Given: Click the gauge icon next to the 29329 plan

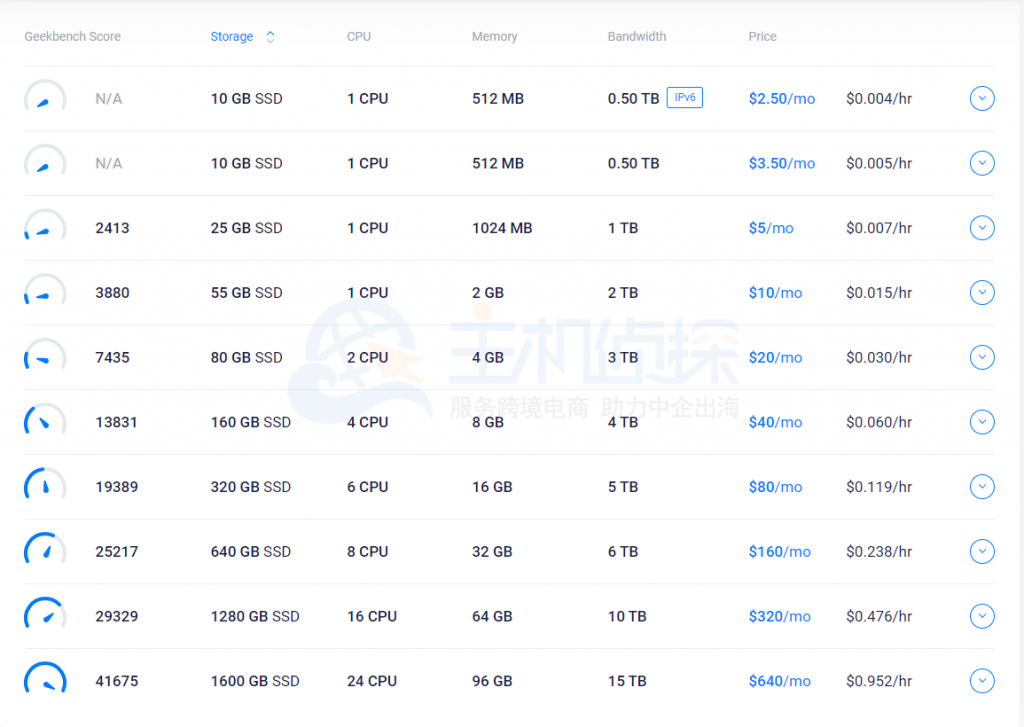Looking at the screenshot, I should click(45, 616).
